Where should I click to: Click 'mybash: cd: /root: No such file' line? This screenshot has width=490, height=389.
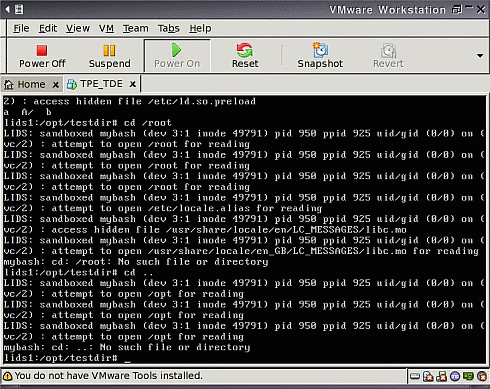click(x=136, y=262)
